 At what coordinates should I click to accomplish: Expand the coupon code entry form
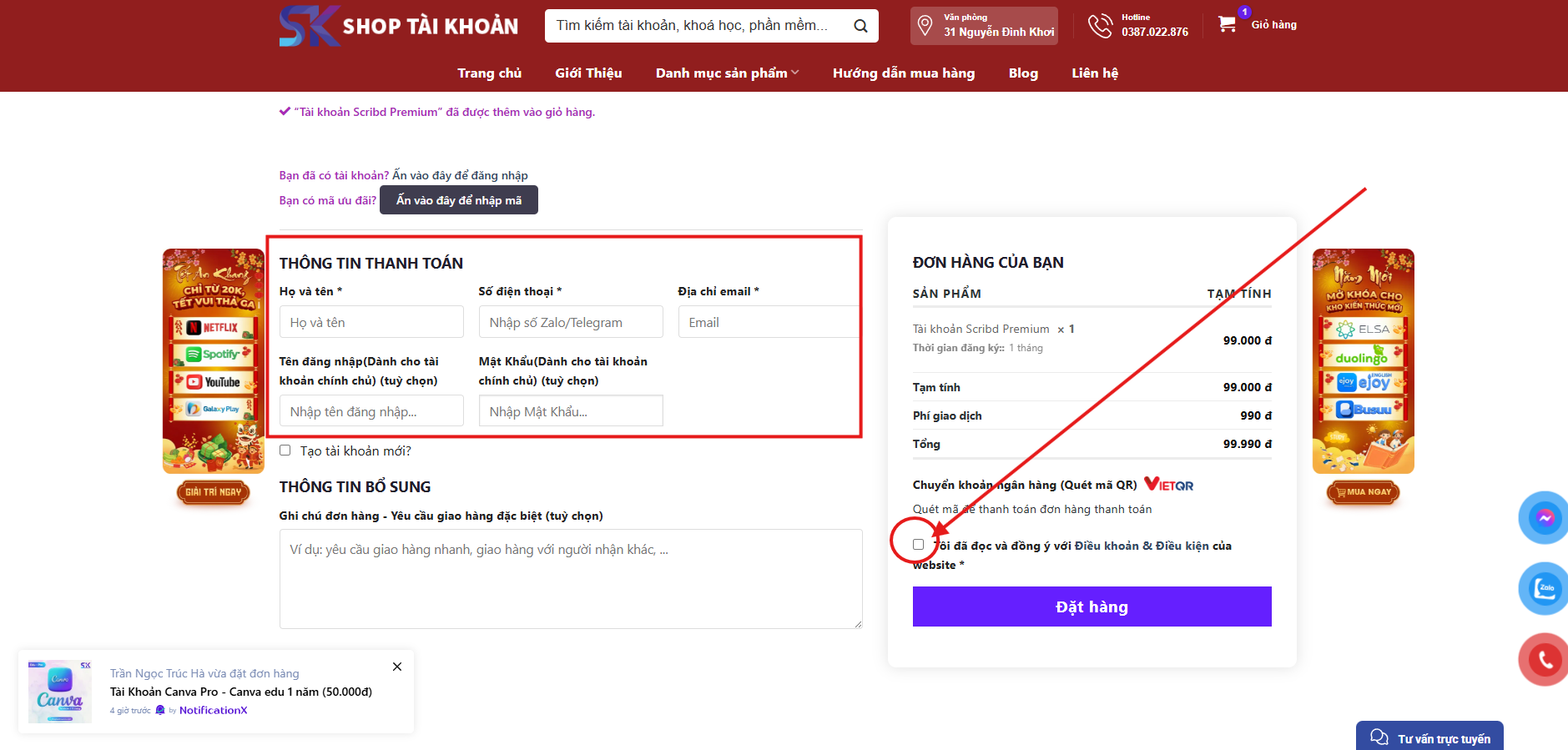click(458, 200)
